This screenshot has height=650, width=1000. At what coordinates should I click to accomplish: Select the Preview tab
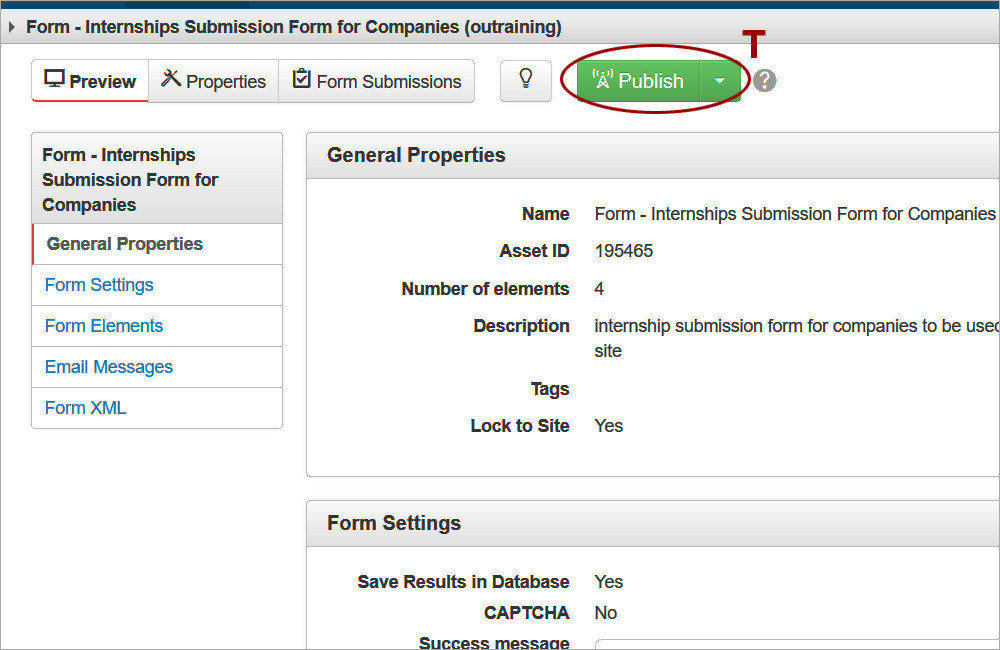(x=91, y=81)
